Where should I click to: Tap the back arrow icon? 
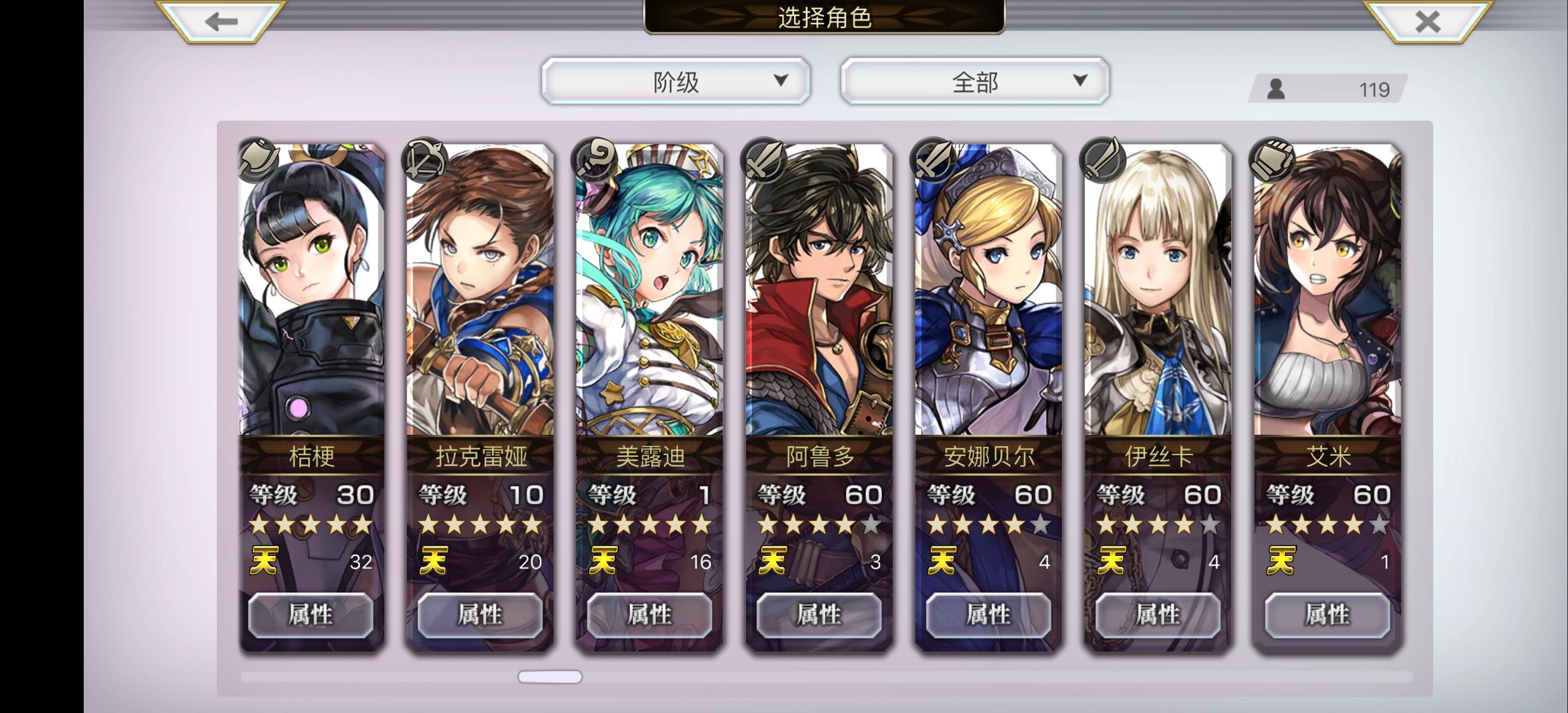pos(221,21)
